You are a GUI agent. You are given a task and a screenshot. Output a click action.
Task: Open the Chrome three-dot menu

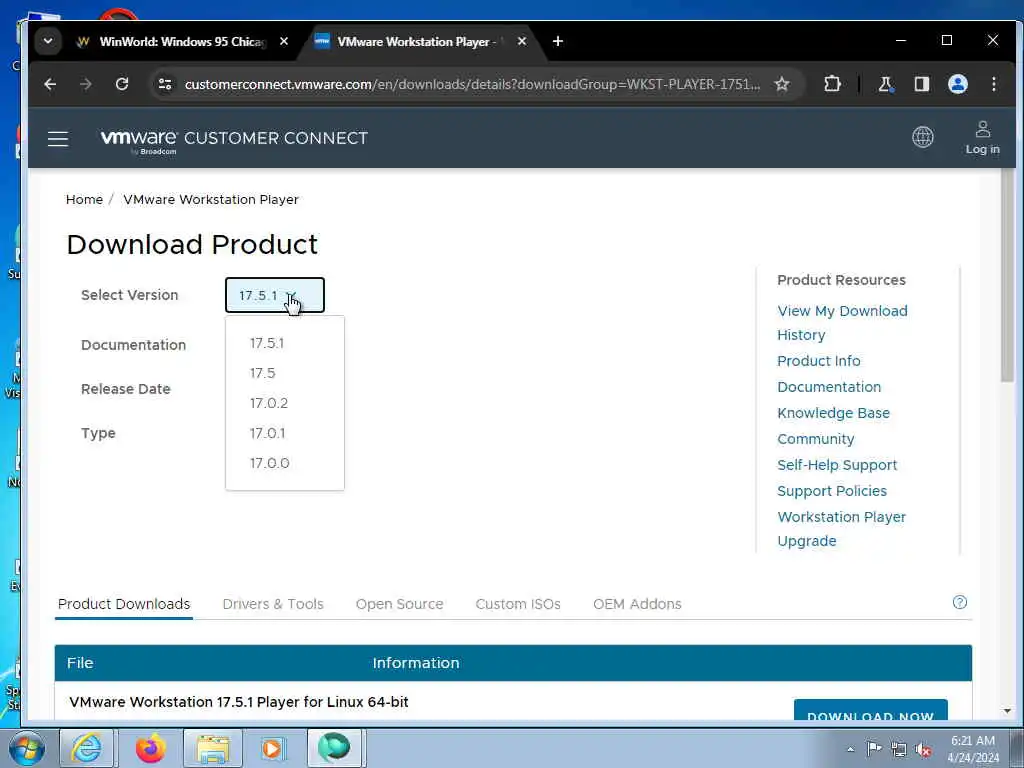click(993, 84)
